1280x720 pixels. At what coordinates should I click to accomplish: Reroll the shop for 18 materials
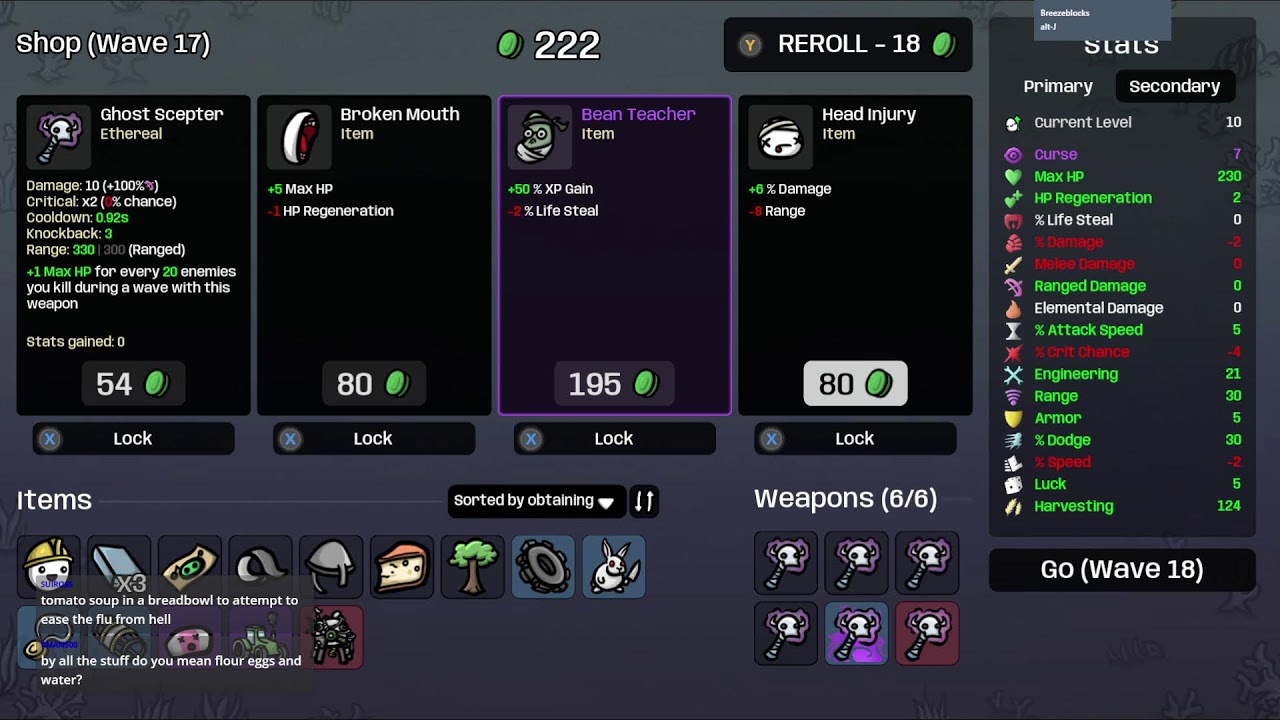[848, 44]
